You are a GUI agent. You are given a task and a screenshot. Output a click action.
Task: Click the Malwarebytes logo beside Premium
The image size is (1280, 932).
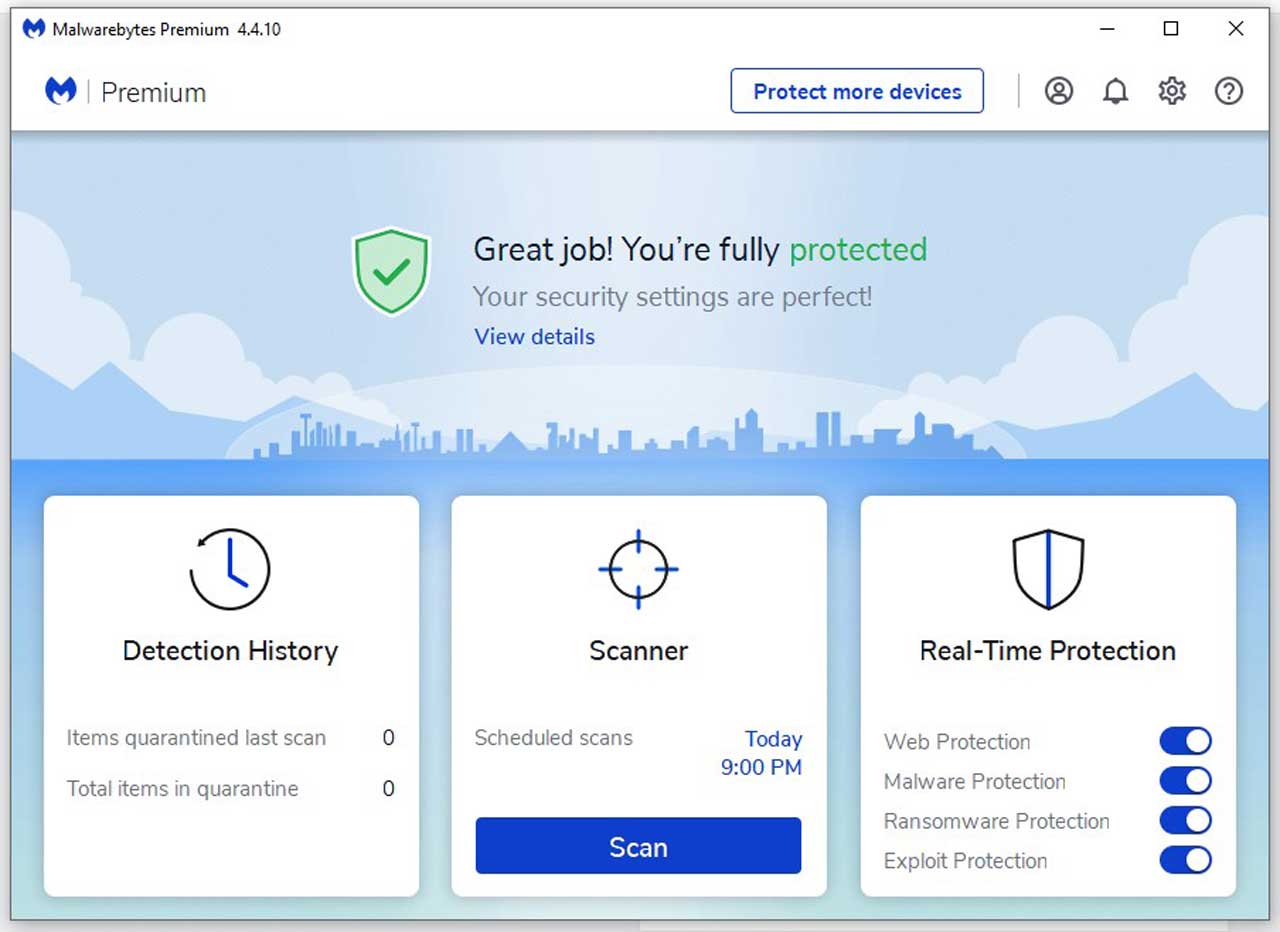(61, 91)
